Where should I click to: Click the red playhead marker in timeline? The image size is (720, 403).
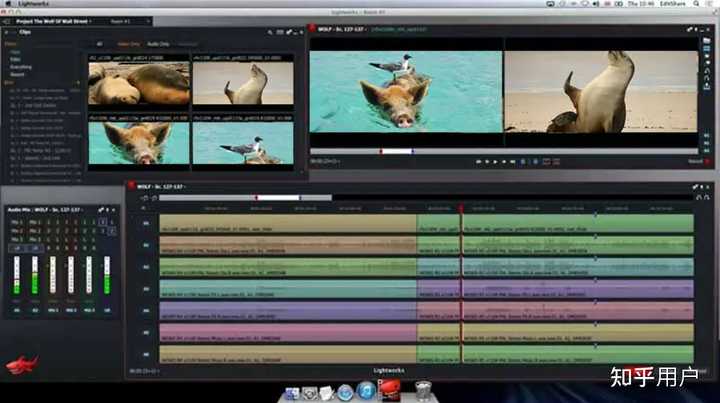click(461, 209)
